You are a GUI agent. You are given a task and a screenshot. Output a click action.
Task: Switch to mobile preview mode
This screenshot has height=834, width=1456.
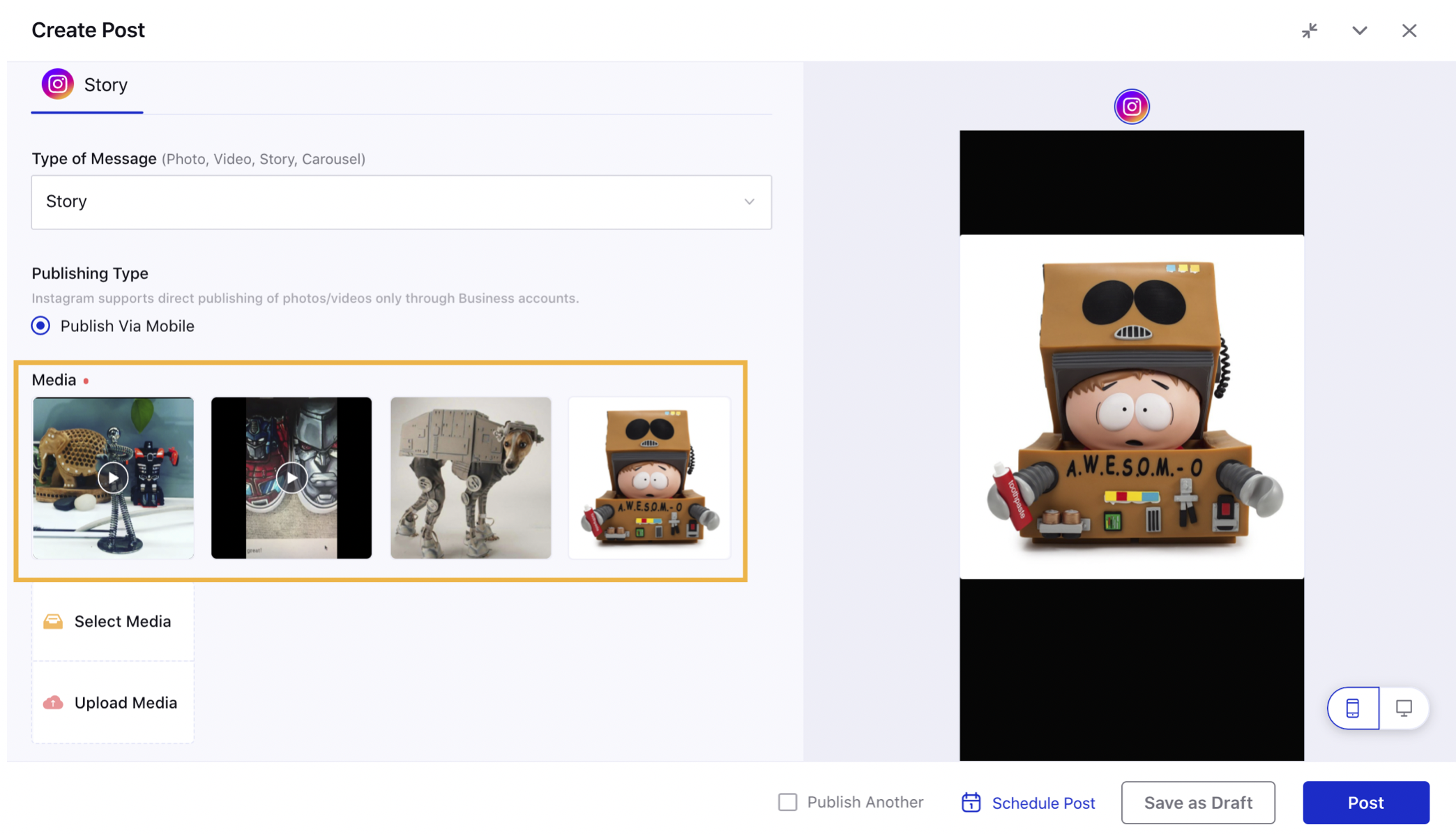[1353, 708]
